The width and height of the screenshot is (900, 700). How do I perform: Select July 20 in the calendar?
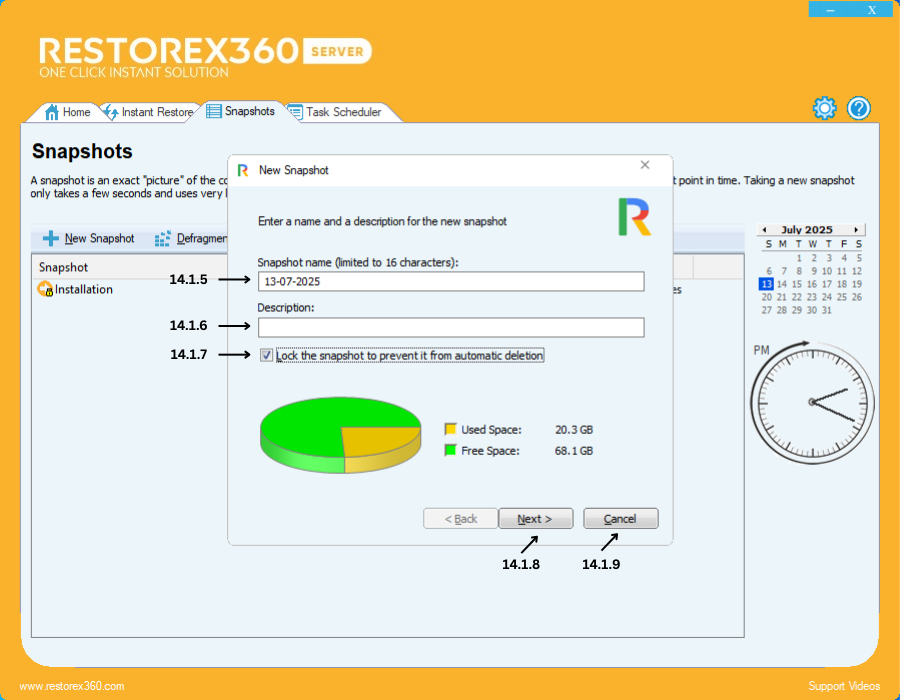767,297
